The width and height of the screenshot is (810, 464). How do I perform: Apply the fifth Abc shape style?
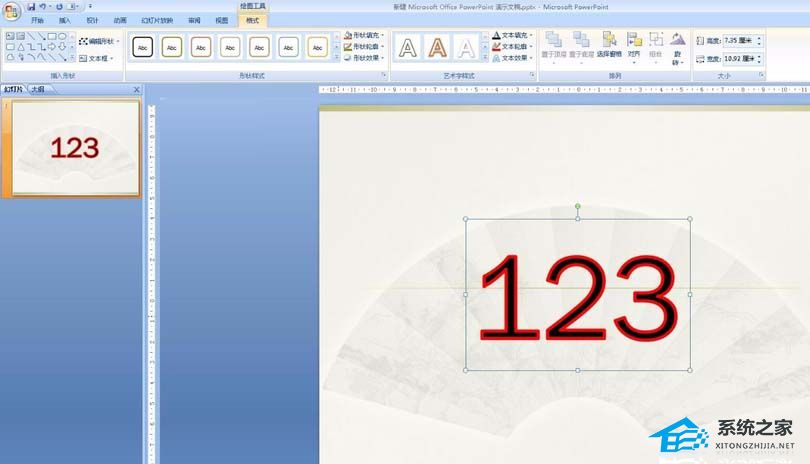pyautogui.click(x=259, y=48)
